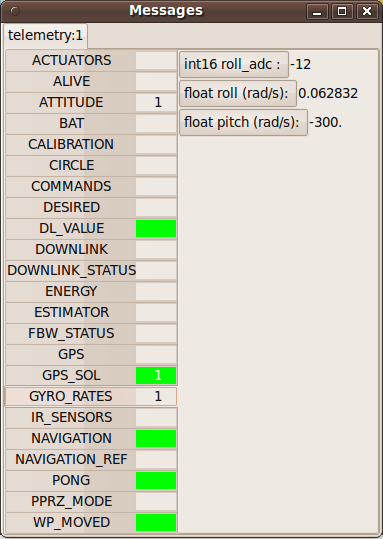This screenshot has width=383, height=539.
Task: Click the green NAVIGATION activity indicator
Action: click(x=156, y=439)
